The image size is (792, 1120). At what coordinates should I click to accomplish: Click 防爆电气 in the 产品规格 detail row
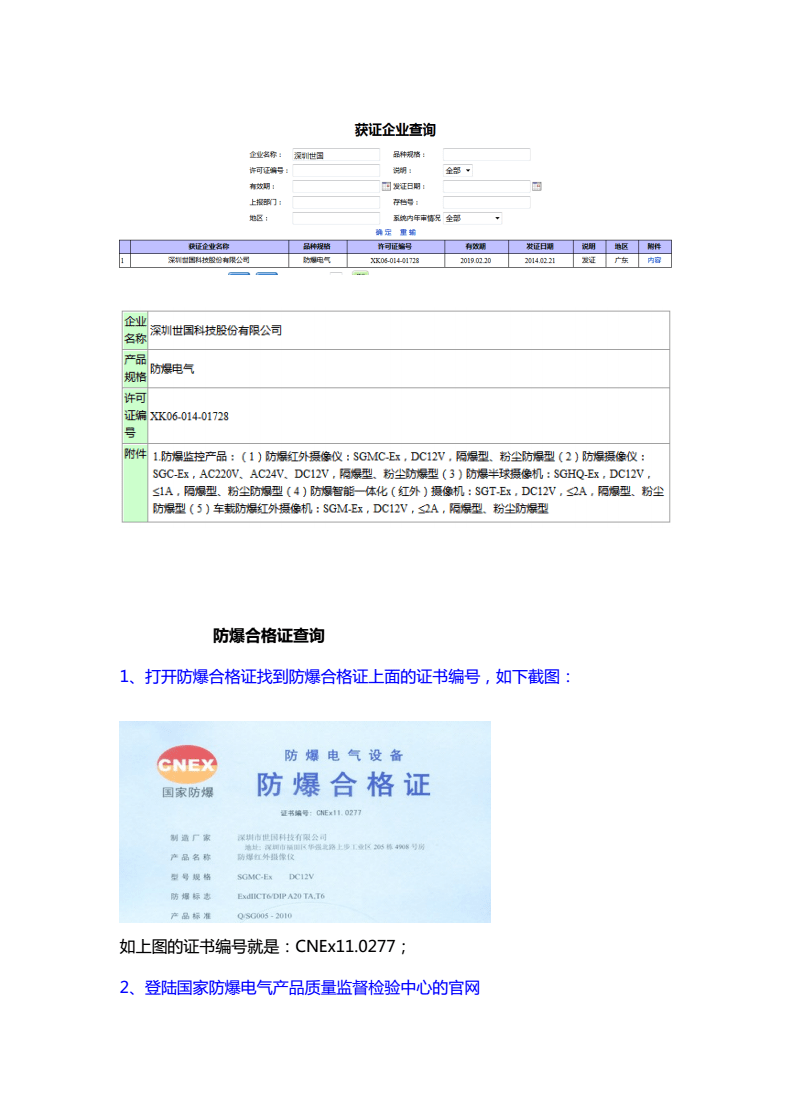pos(172,369)
